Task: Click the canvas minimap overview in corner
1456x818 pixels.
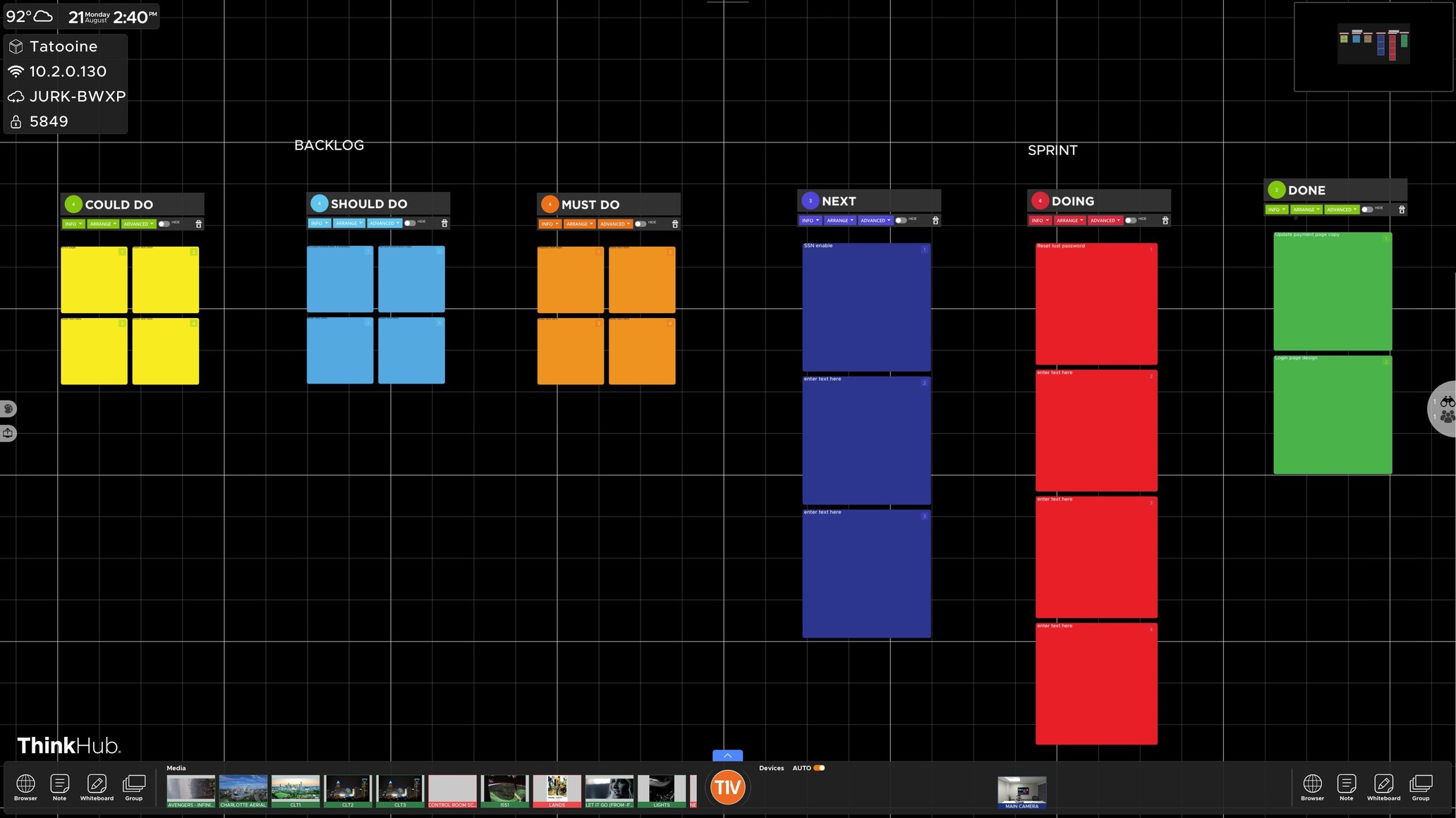Action: 1373,47
